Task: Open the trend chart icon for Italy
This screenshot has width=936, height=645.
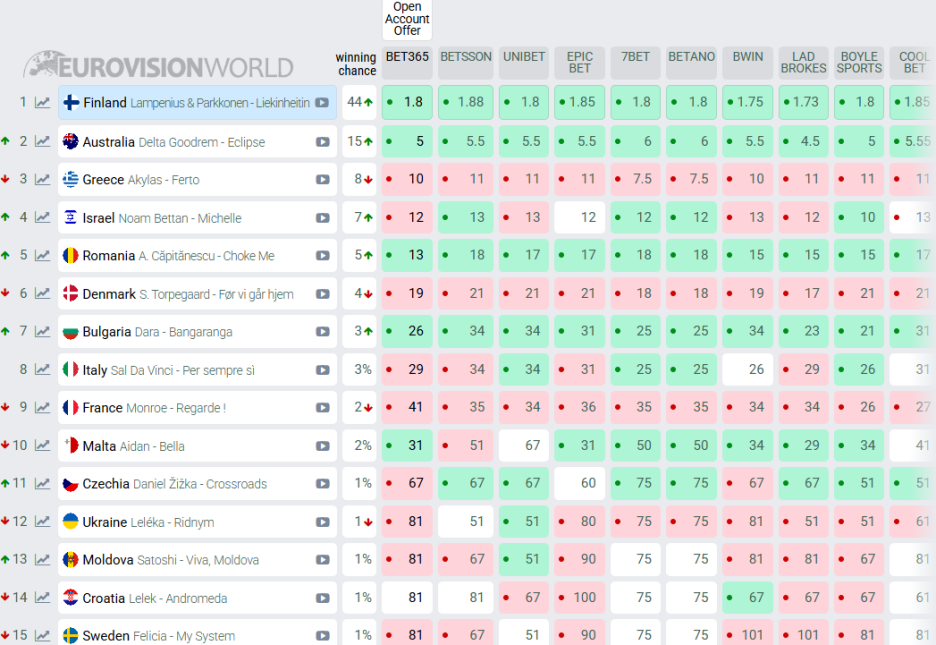Action: (x=42, y=369)
